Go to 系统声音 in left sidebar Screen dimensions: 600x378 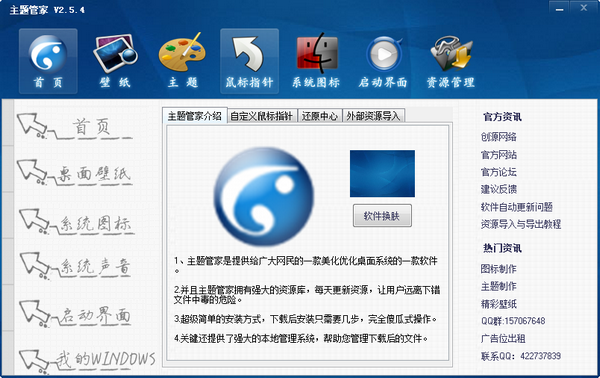75,266
